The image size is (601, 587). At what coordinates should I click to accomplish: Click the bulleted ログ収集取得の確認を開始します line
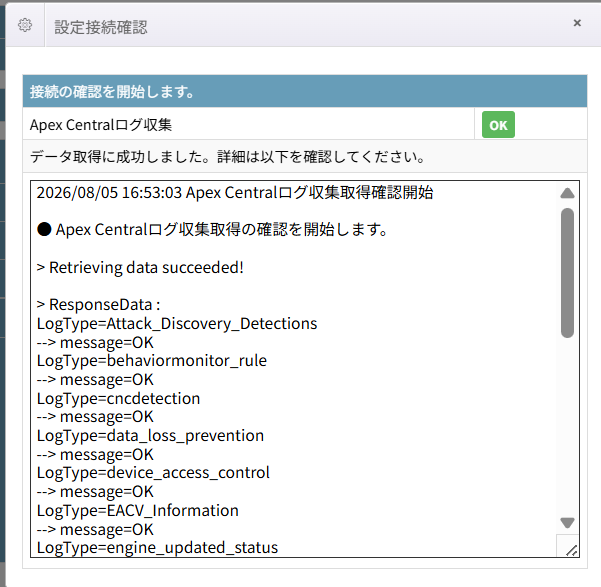(213, 230)
